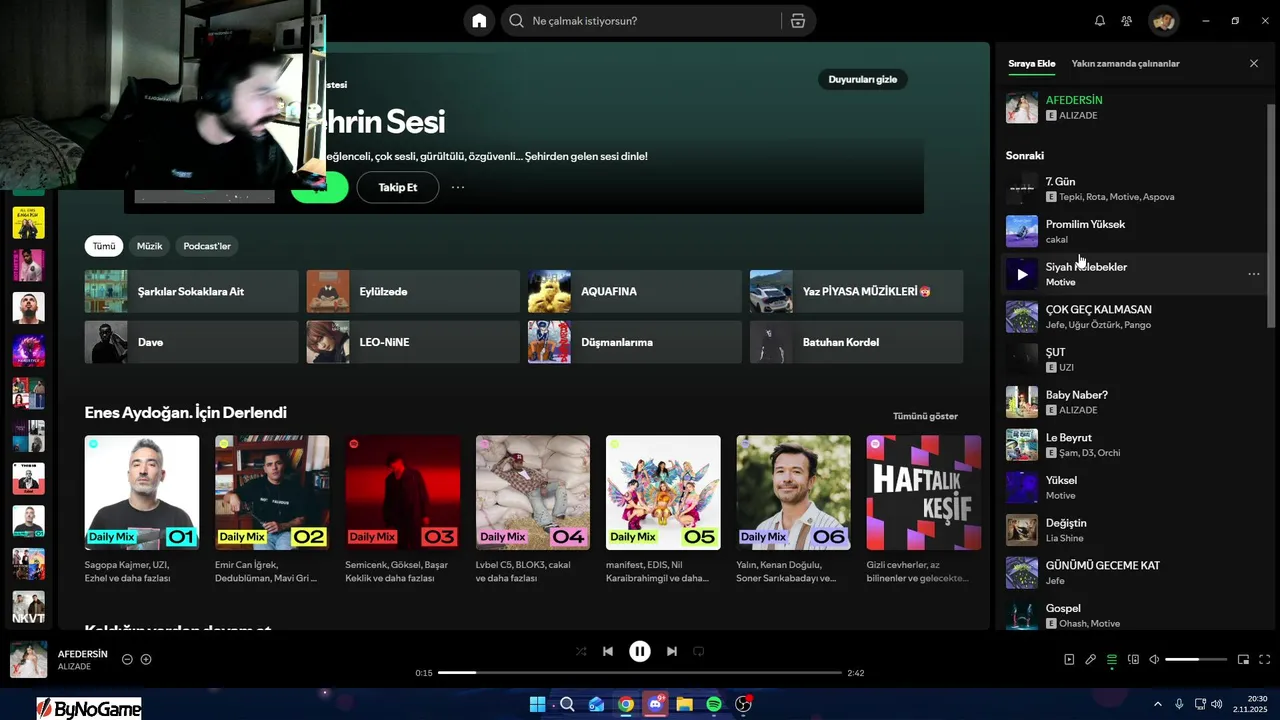Pause the current song
The width and height of the screenshot is (1280, 720).
point(640,651)
